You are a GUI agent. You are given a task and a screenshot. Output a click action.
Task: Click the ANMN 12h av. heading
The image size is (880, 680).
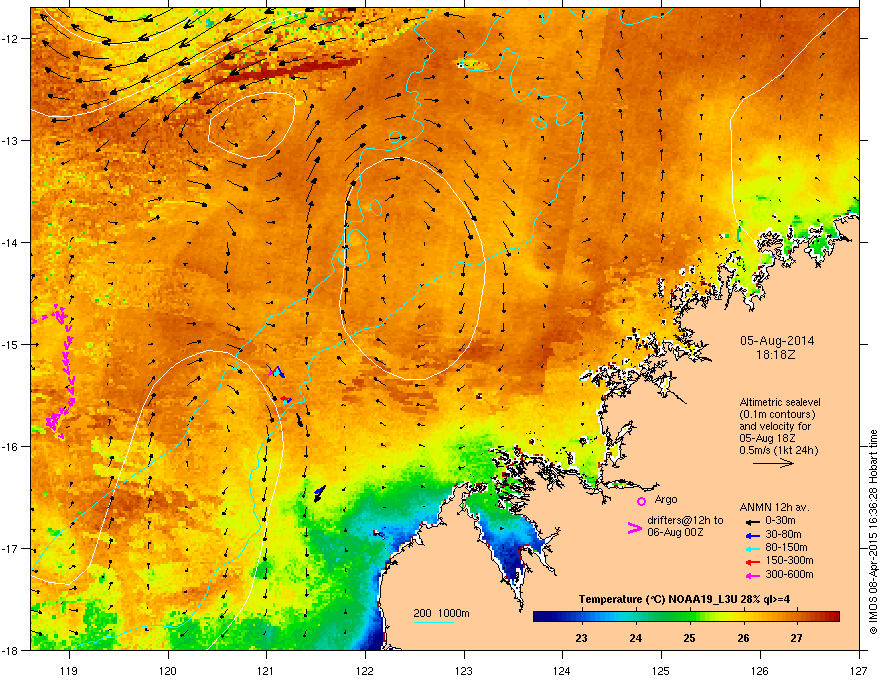coord(774,507)
